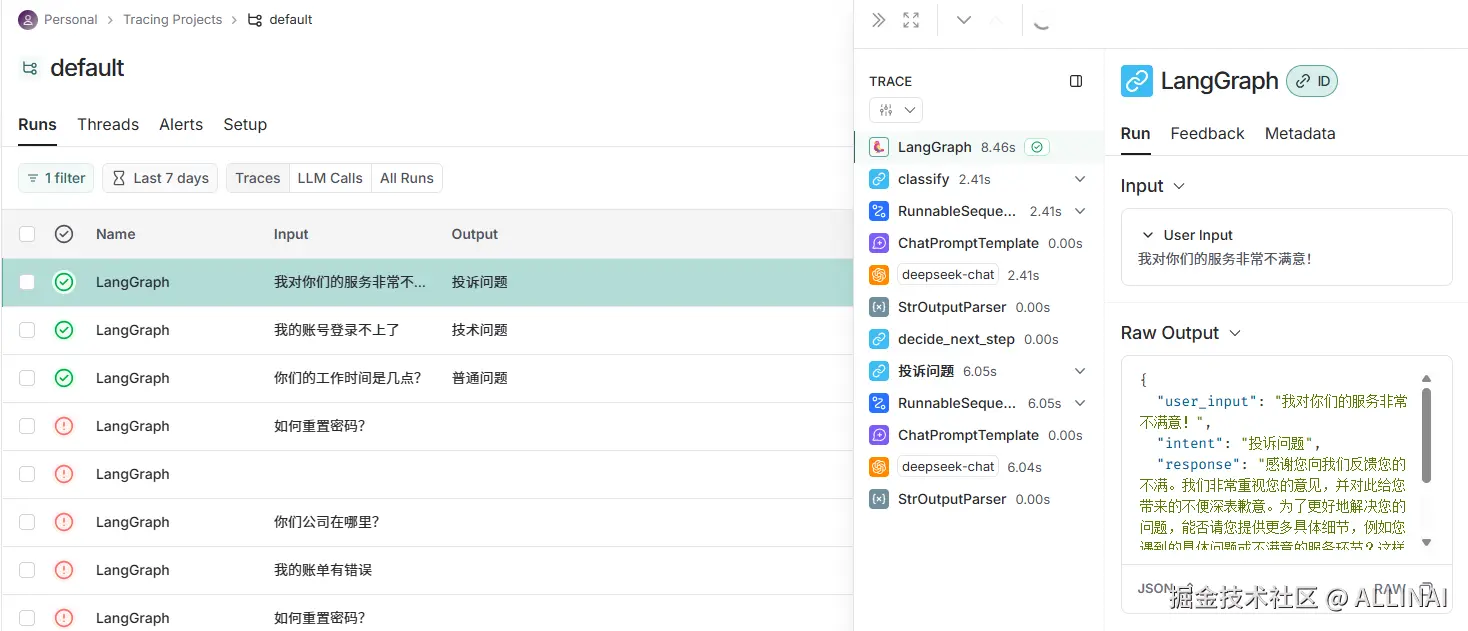Collapse the Input section chevron
Screen dimensions: 1468x631
coord(1179,187)
